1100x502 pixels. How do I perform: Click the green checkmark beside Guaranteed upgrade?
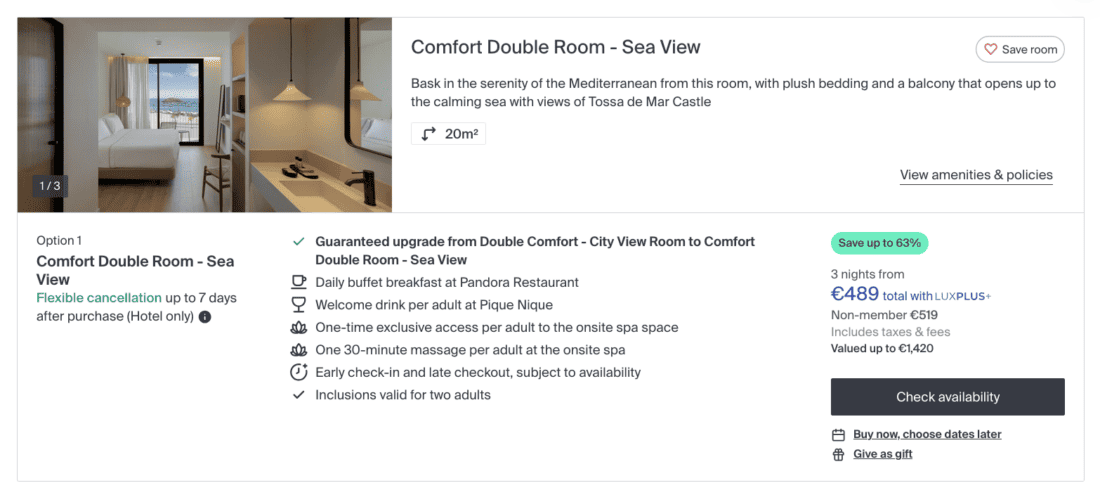click(298, 242)
